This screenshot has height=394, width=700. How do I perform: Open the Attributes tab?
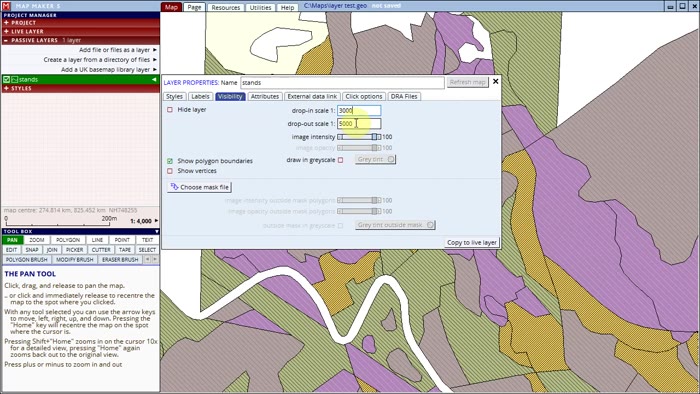point(265,96)
